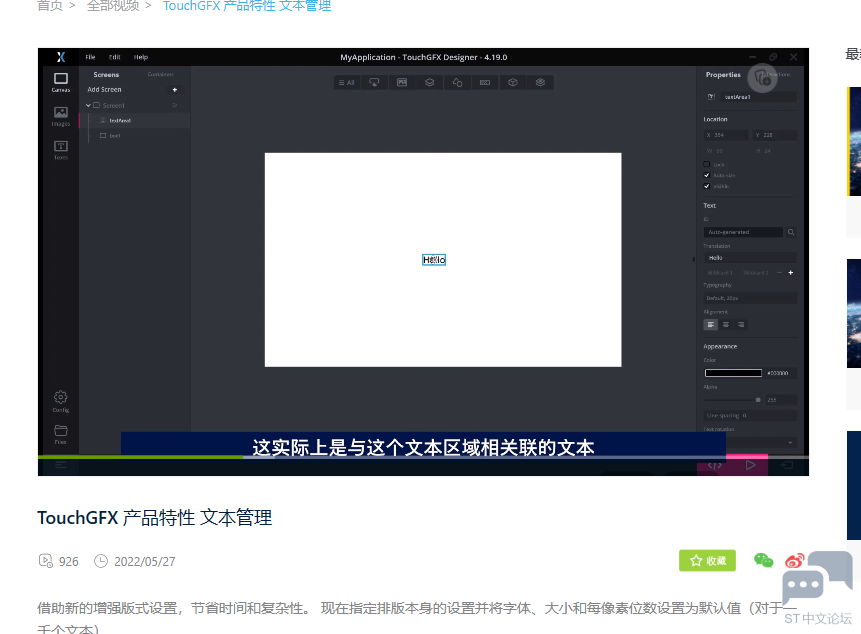This screenshot has width=861, height=634.
Task: Add a new screen with the plus icon
Action: 175,89
